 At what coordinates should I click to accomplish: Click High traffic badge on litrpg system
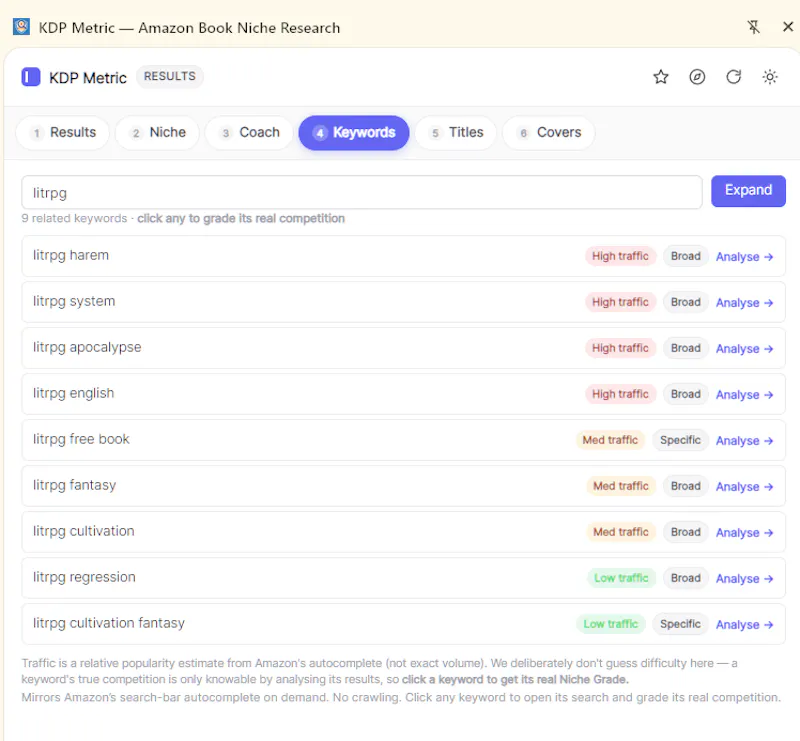tap(620, 302)
